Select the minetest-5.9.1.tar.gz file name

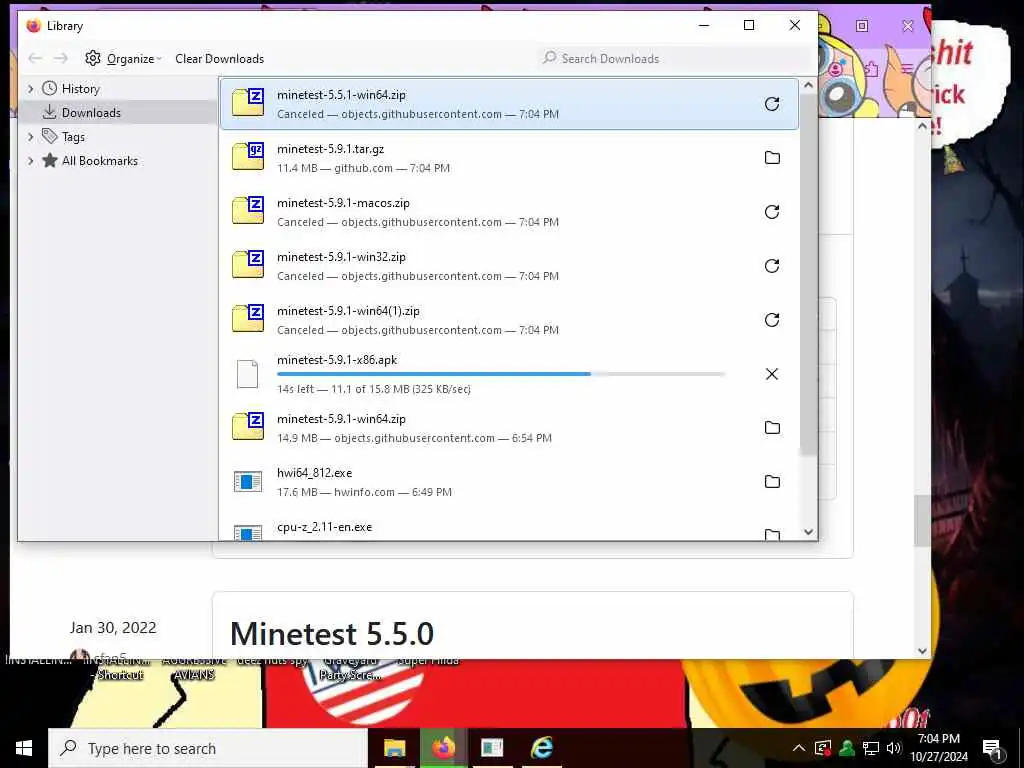click(x=330, y=149)
